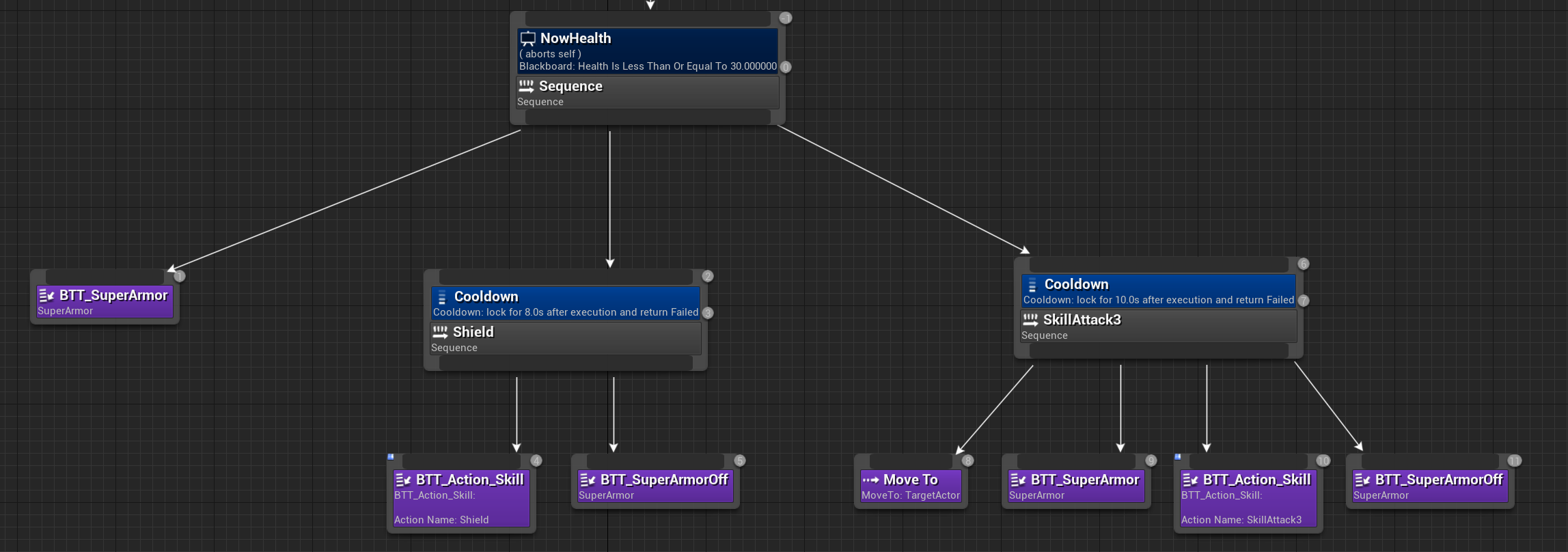Select the Shield sequence node

tap(566, 338)
